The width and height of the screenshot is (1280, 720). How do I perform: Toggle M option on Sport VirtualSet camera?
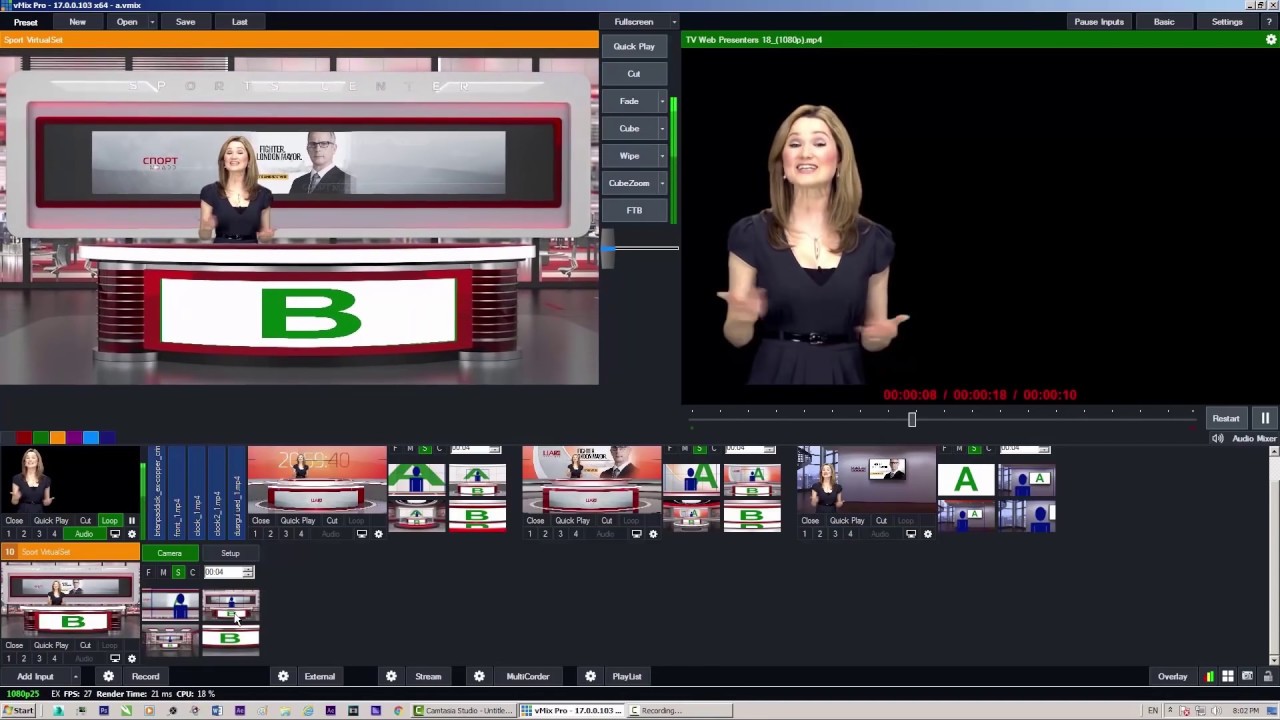point(163,572)
